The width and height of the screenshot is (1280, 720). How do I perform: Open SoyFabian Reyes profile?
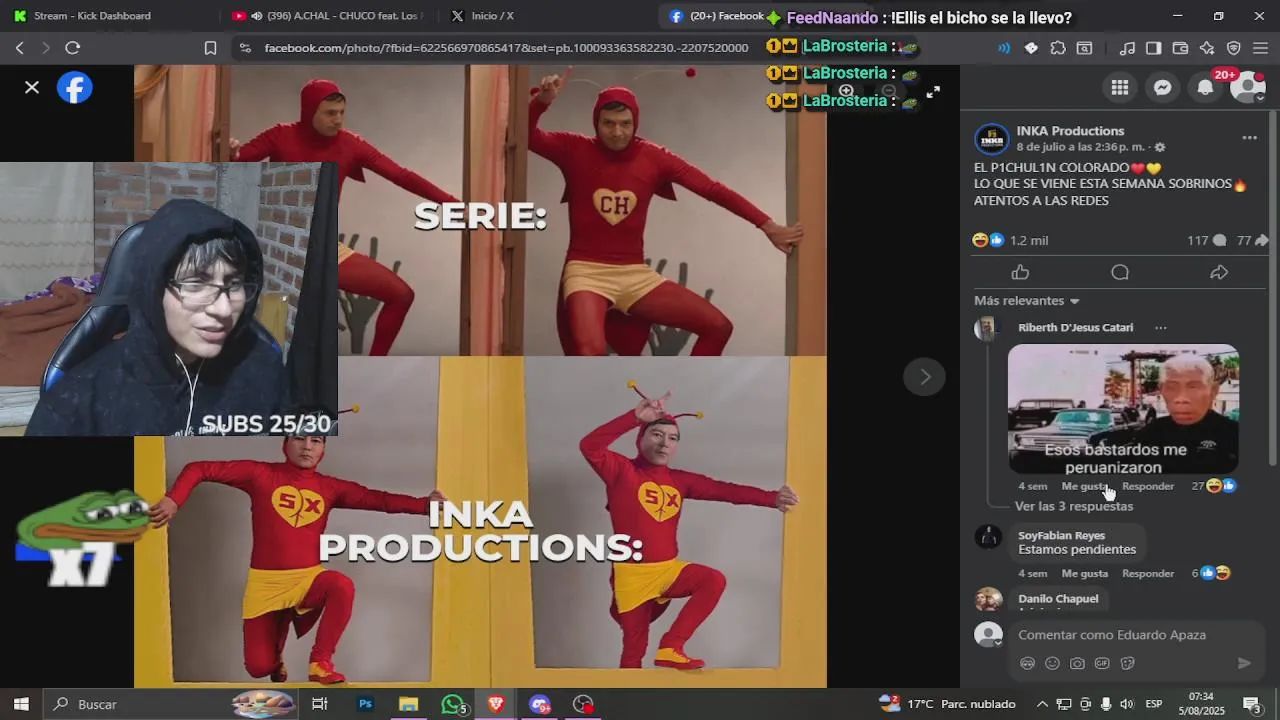pos(1061,536)
